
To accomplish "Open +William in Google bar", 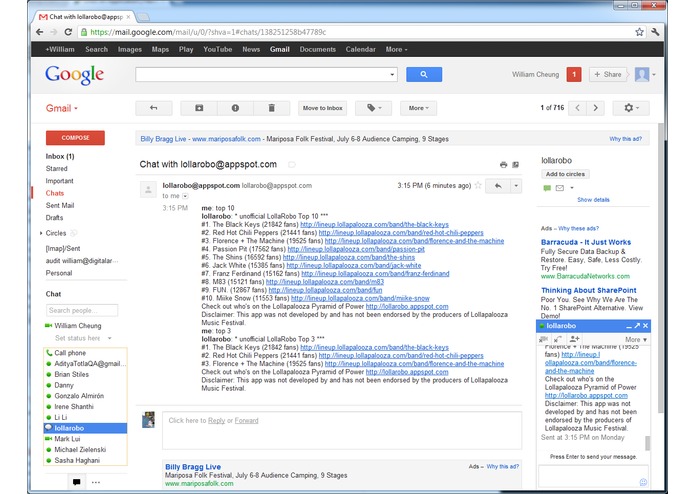I will 60,49.
